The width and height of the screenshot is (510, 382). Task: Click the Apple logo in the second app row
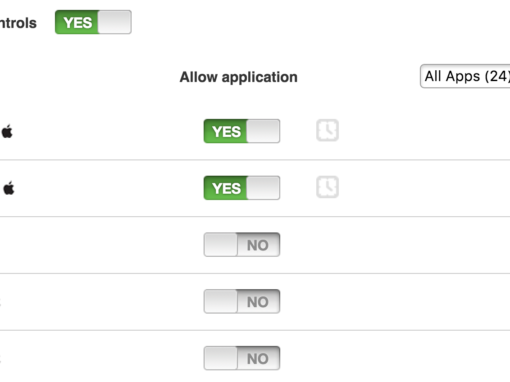(9, 188)
